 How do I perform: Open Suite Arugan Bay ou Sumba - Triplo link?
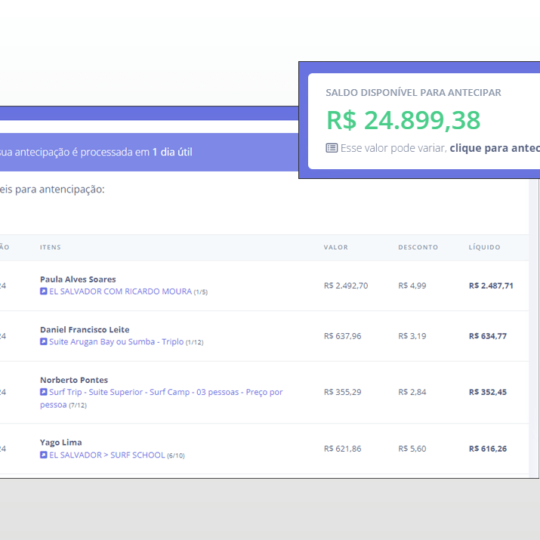(x=116, y=342)
